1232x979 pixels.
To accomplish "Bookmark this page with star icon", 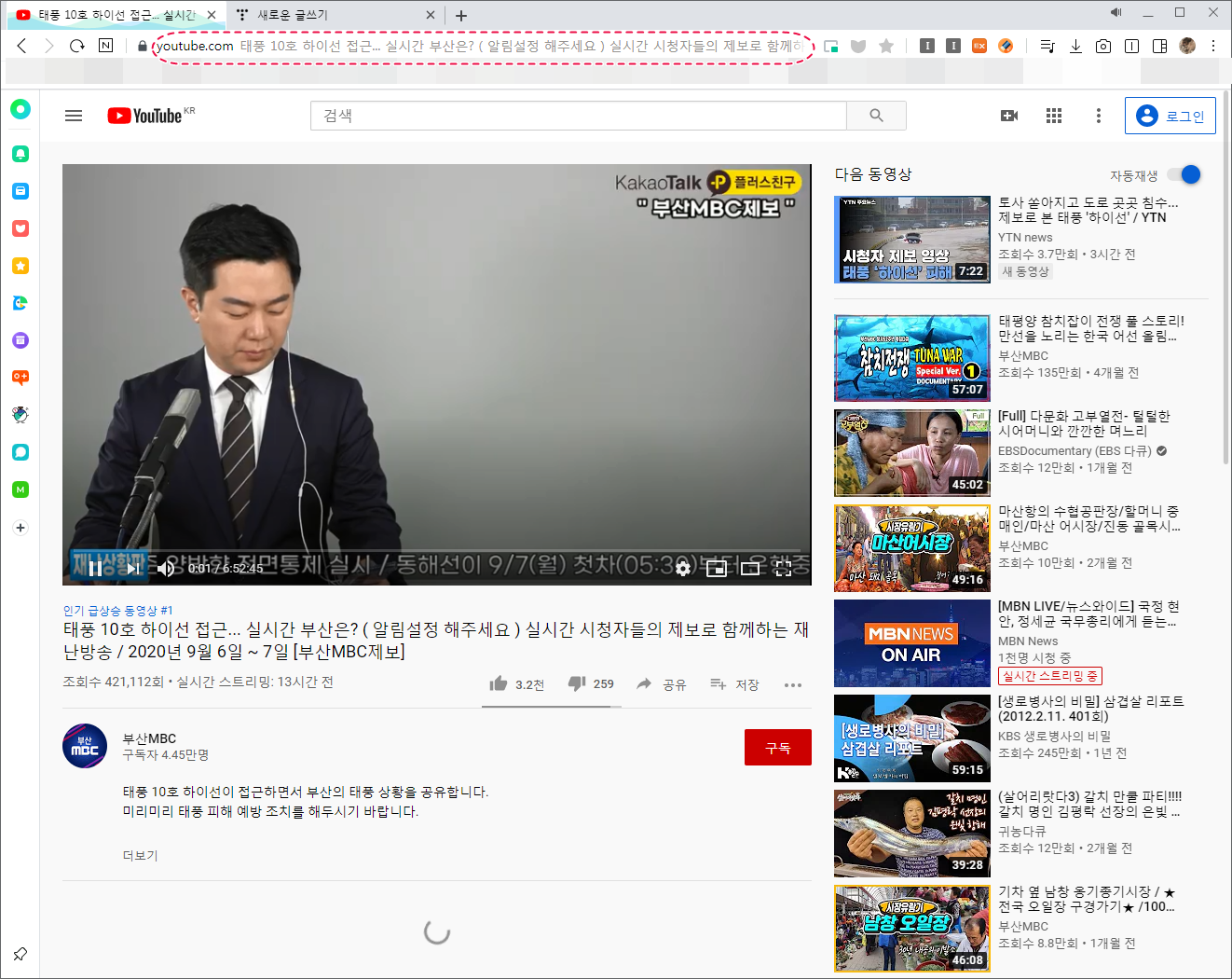I will click(886, 46).
